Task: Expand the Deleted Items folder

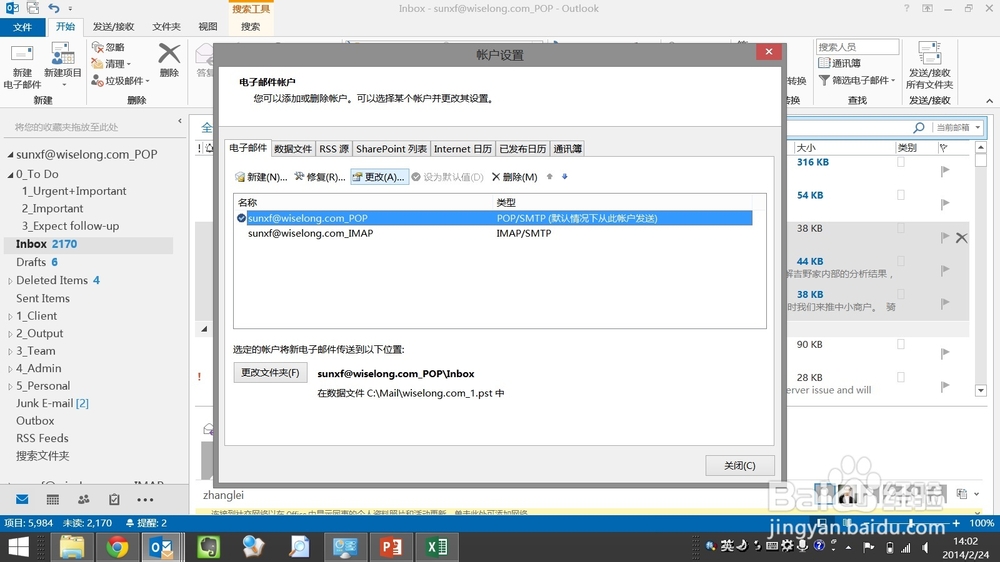Action: click(10, 281)
